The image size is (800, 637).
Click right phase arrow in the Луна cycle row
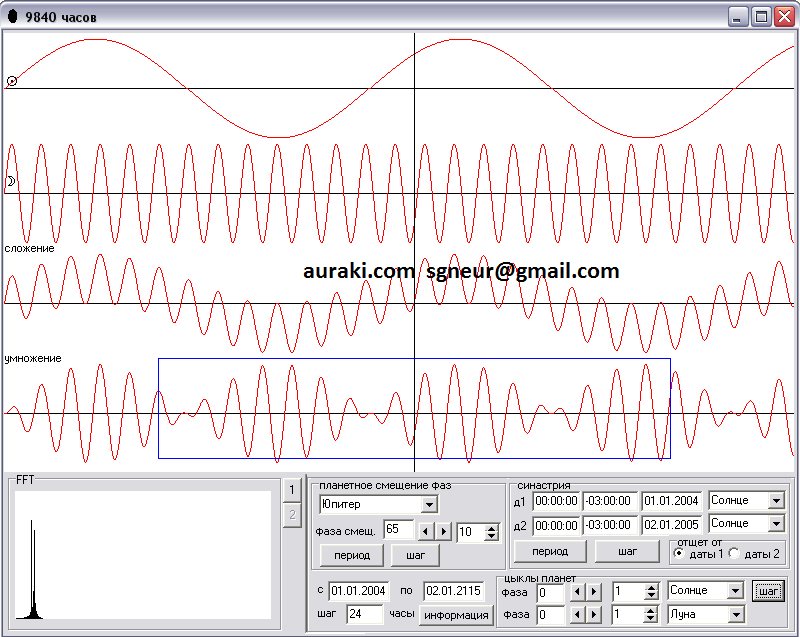tap(594, 614)
